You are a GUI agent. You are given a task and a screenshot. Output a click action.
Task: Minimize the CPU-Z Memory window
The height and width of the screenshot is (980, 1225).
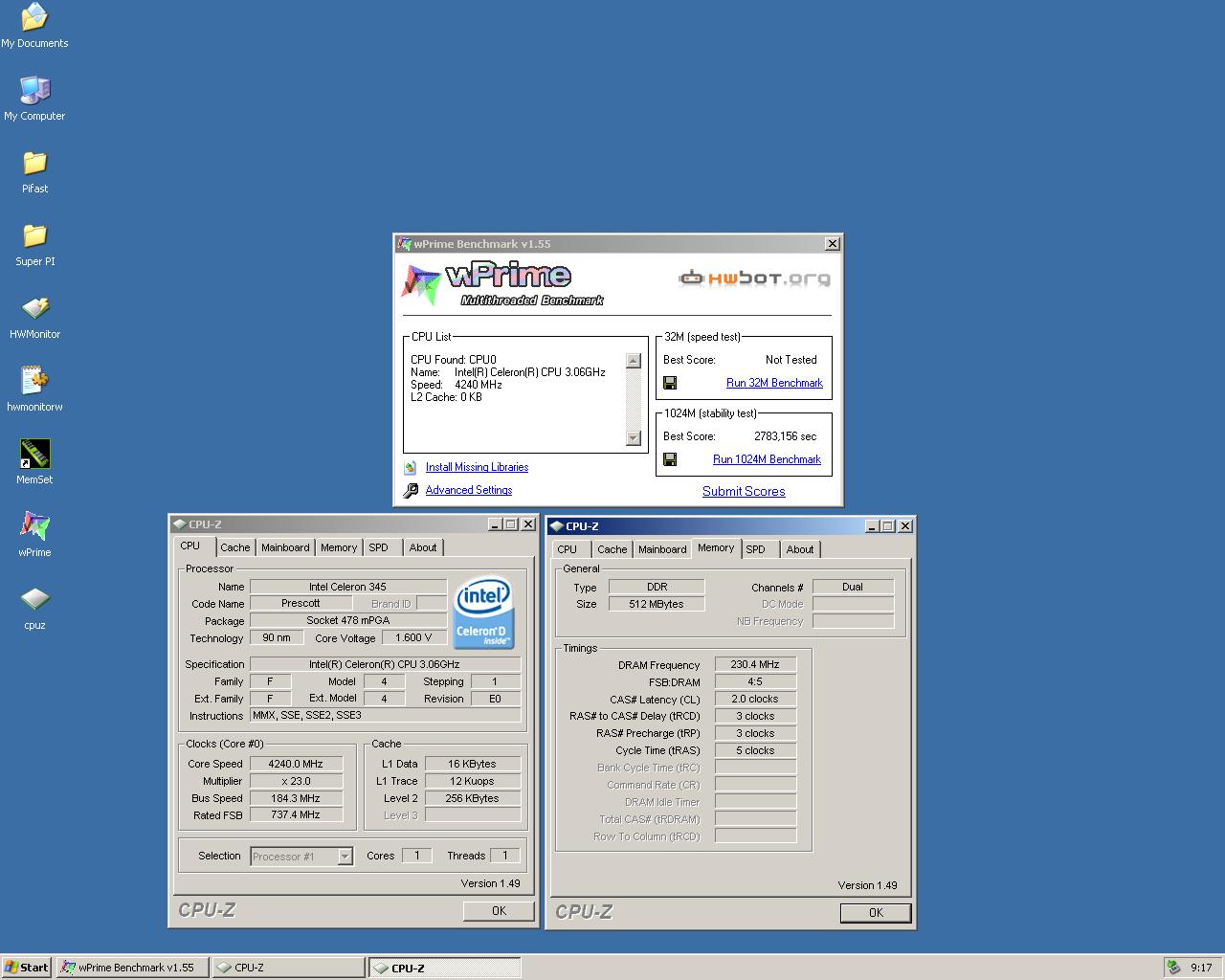[x=872, y=526]
